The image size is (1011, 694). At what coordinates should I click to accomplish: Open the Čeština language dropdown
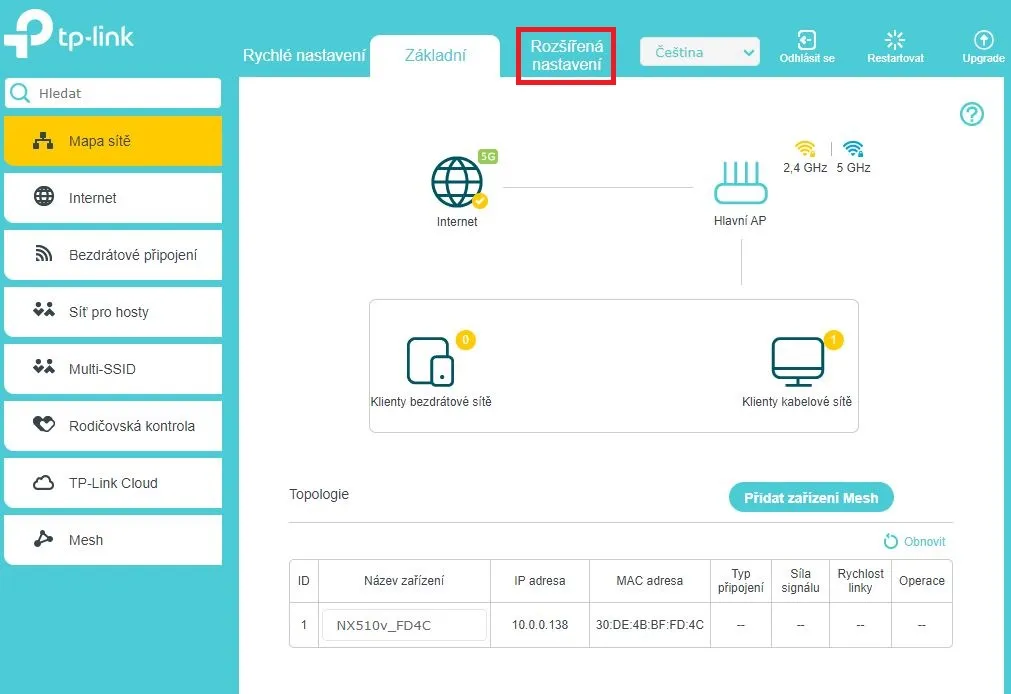pyautogui.click(x=699, y=52)
